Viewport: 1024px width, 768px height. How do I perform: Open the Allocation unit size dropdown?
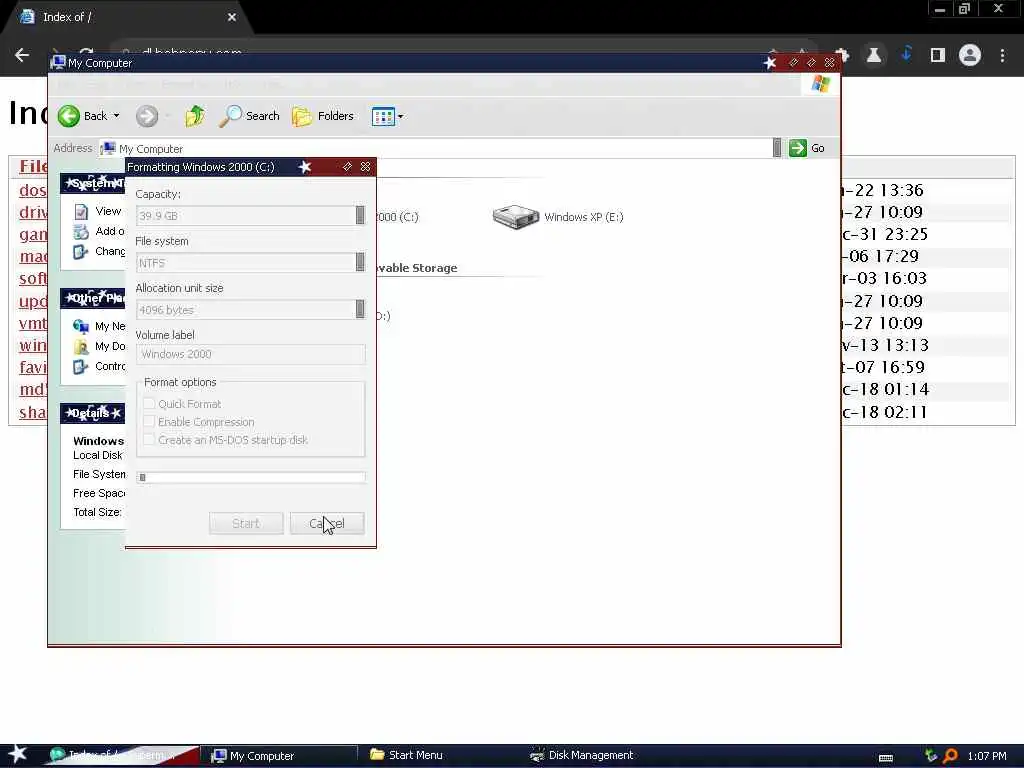[360, 310]
